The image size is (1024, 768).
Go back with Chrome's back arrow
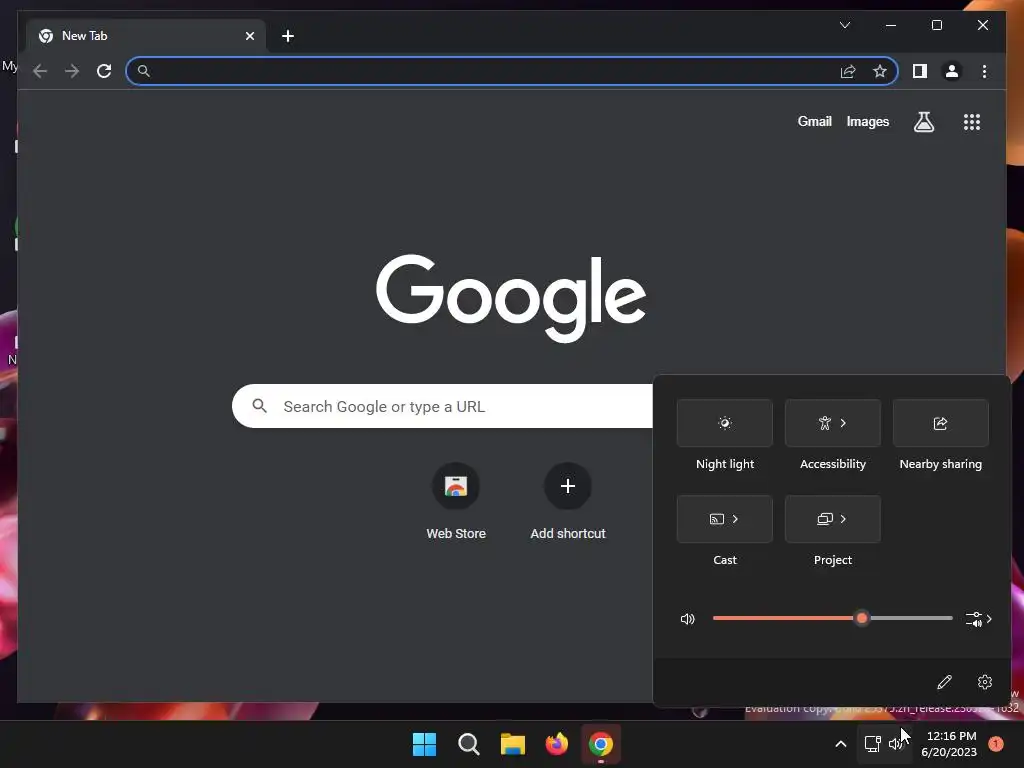tap(40, 71)
